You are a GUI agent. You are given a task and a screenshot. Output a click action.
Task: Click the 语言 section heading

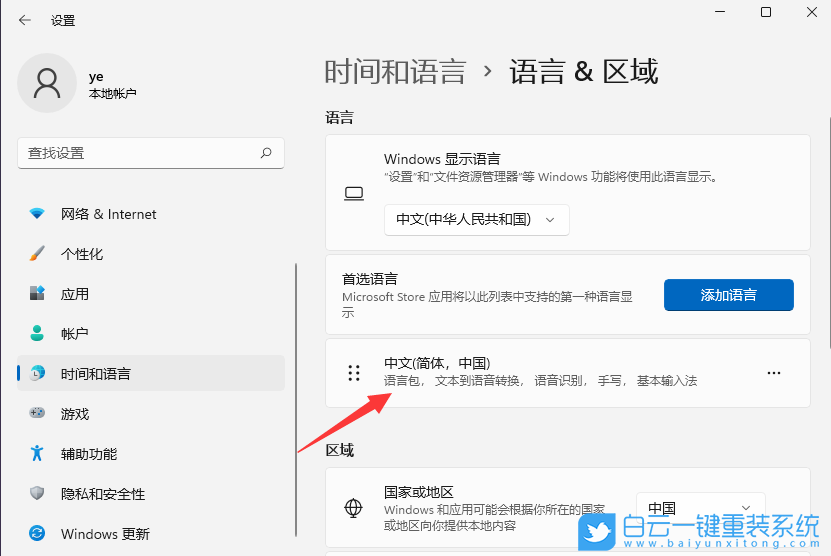[339, 117]
